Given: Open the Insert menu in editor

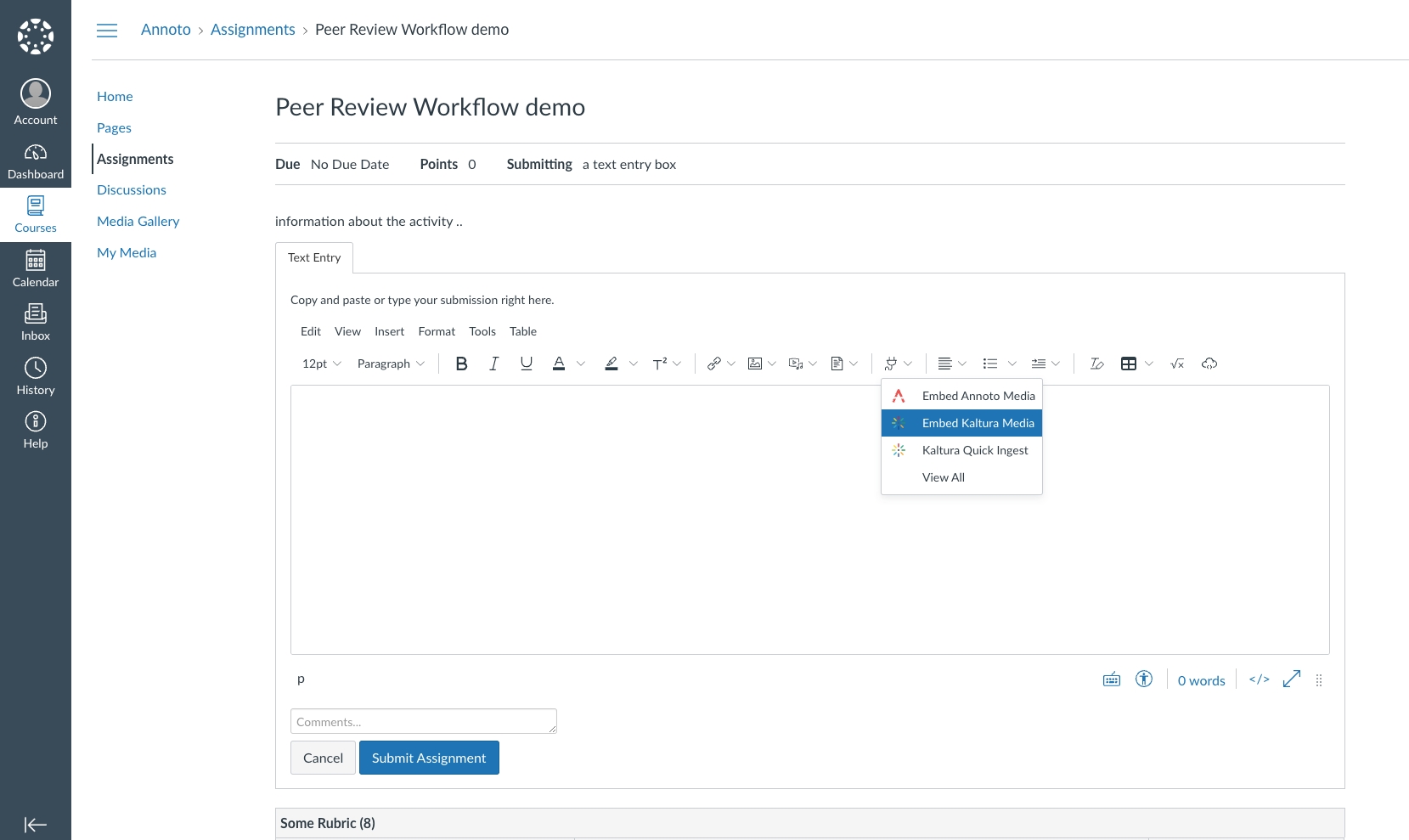Looking at the screenshot, I should click(x=389, y=331).
